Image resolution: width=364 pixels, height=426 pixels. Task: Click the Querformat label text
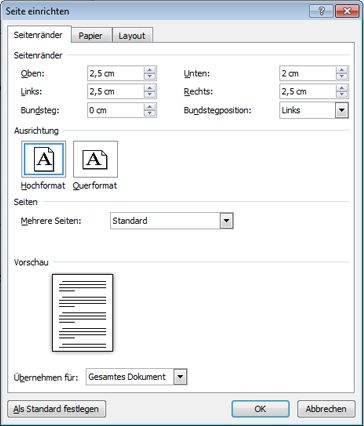click(95, 186)
